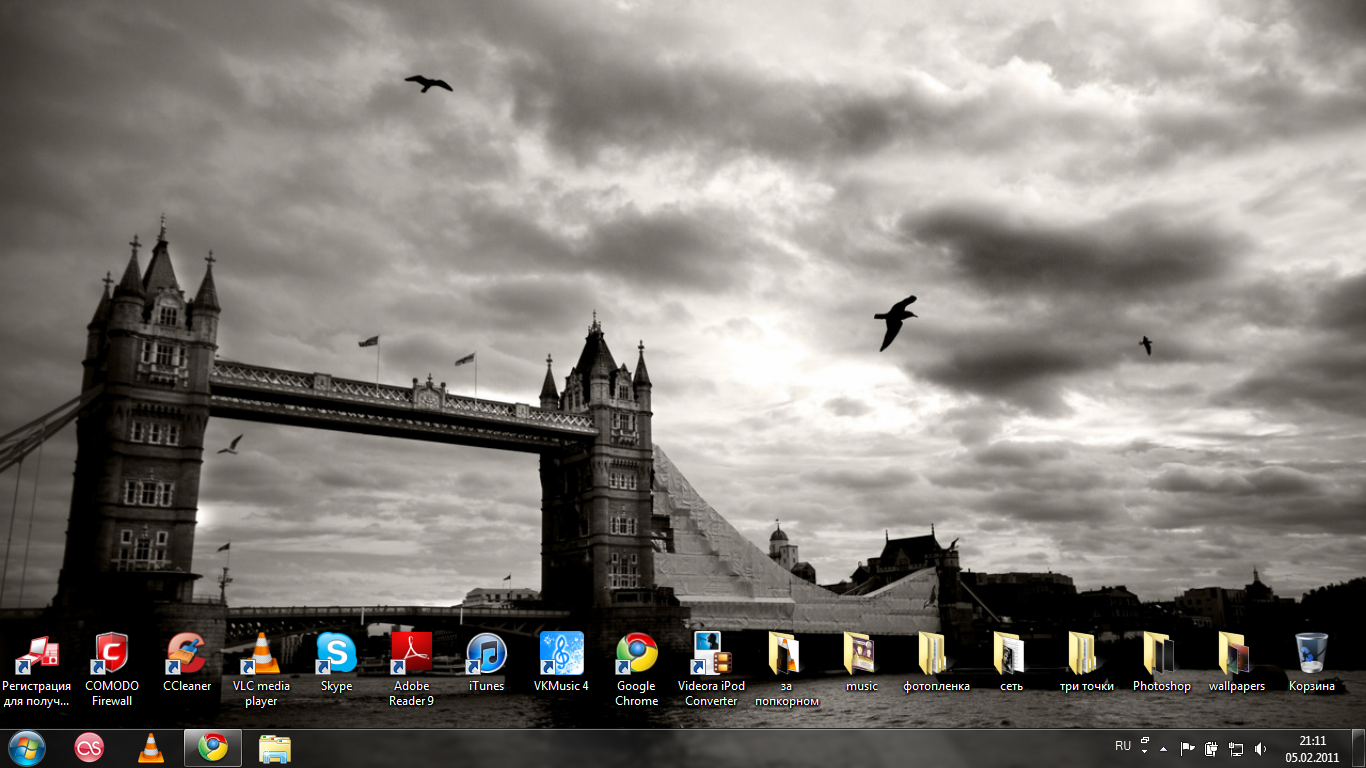This screenshot has width=1366, height=768.
Task: Select the VLC media player desktop shortcut
Action: (261, 670)
